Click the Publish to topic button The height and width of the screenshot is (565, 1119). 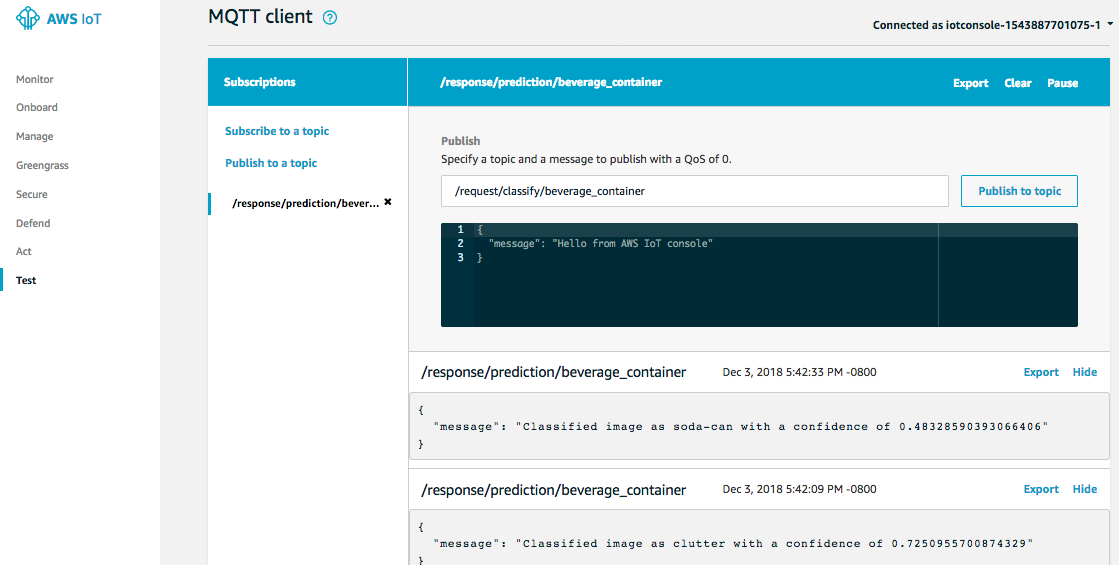1019,191
